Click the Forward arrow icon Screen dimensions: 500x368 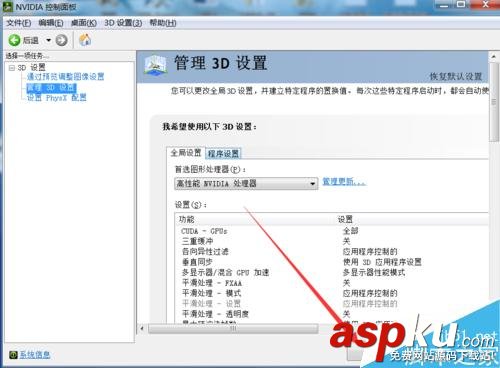(61, 40)
